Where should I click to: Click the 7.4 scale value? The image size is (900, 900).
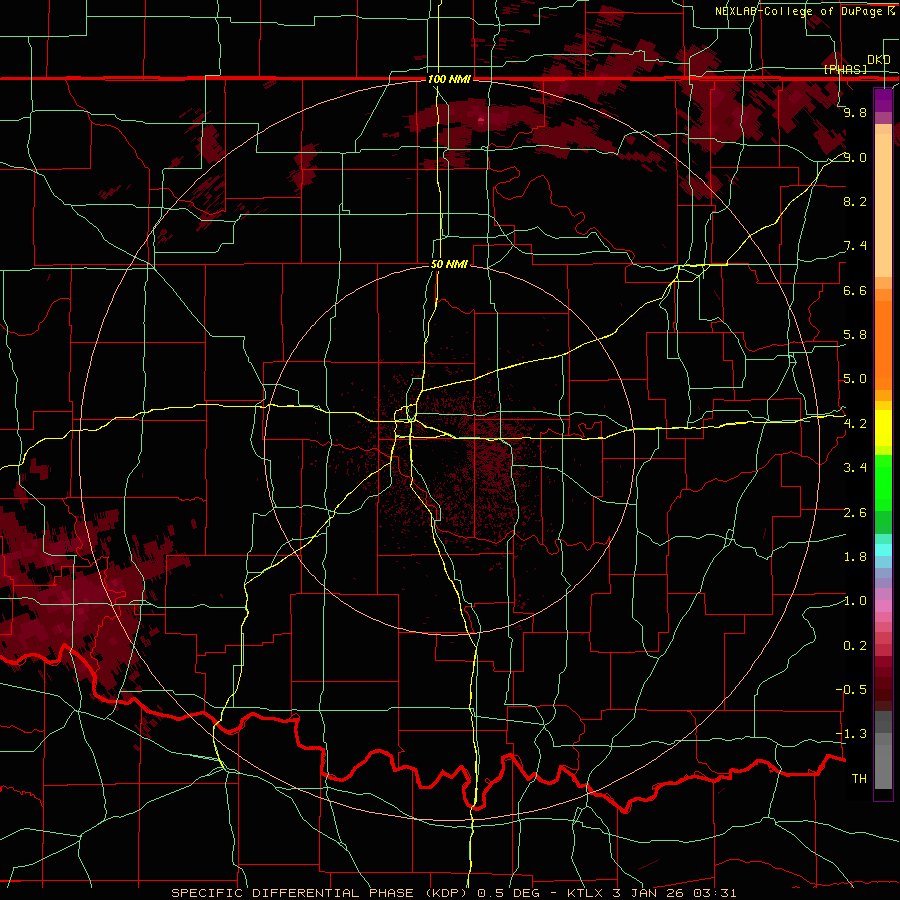click(855, 246)
